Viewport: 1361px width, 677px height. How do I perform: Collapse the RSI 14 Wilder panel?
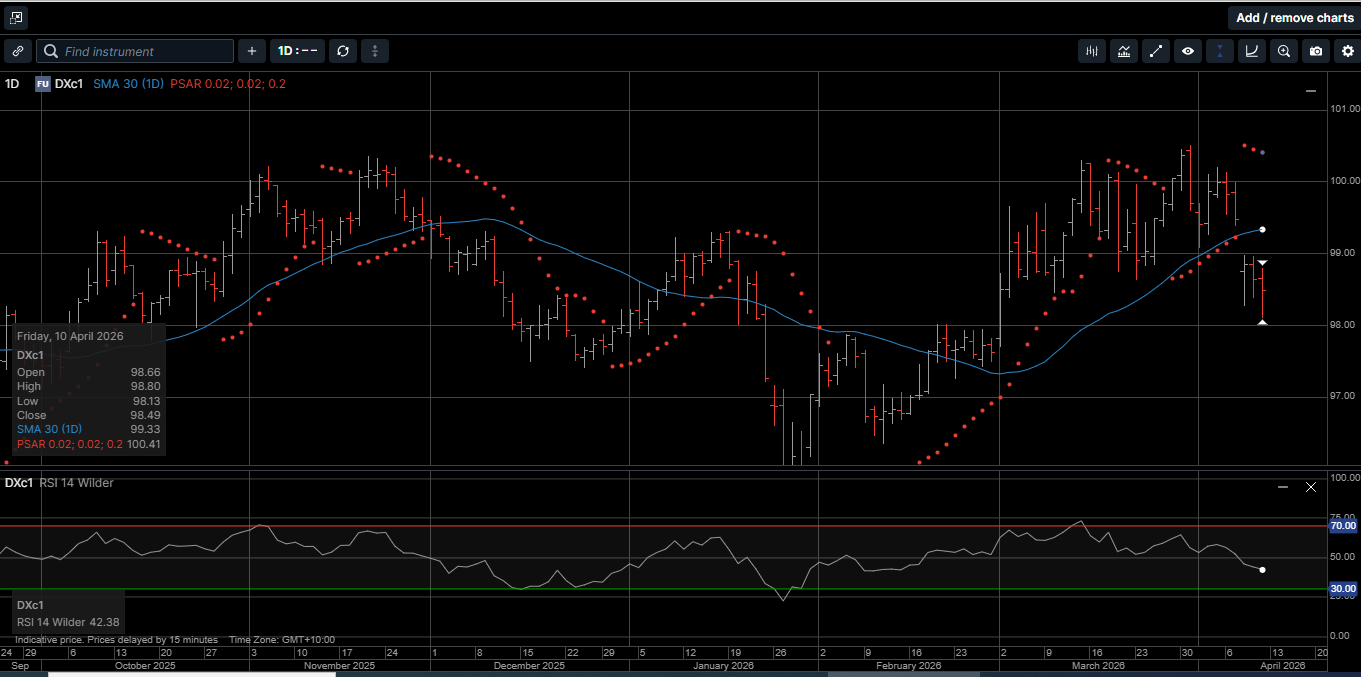click(1283, 487)
